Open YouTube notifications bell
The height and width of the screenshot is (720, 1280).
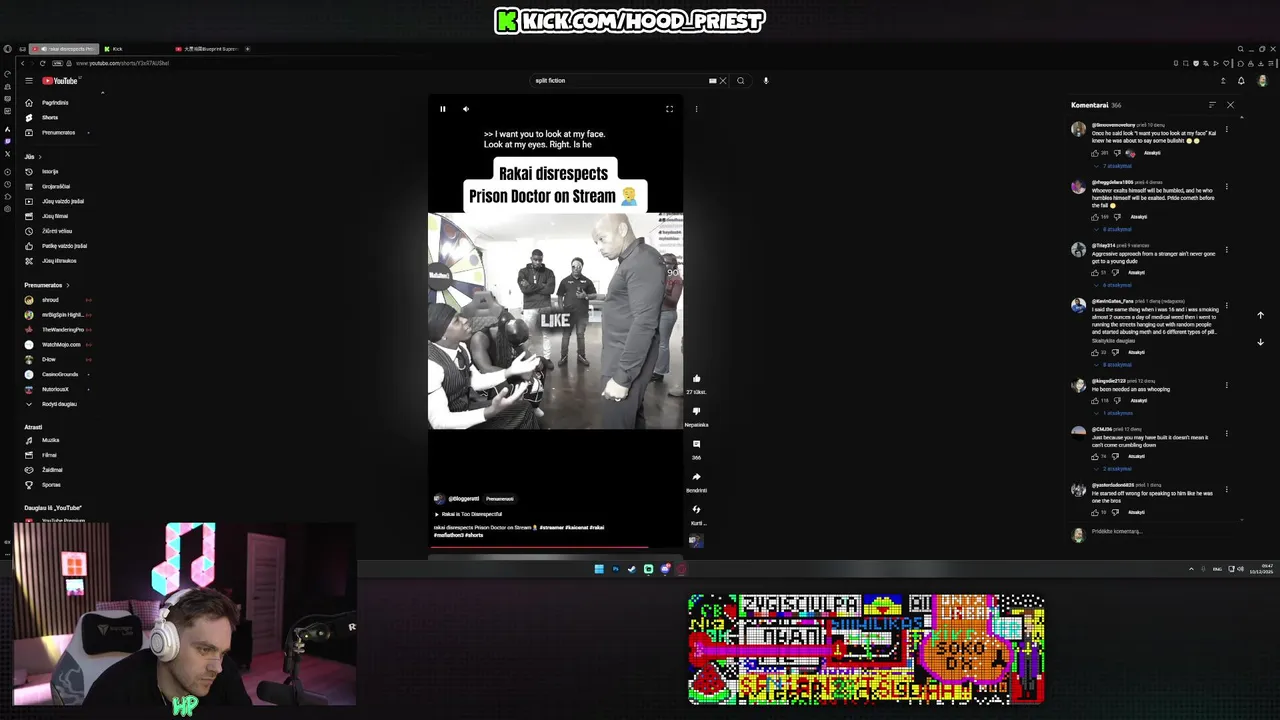point(1241,81)
